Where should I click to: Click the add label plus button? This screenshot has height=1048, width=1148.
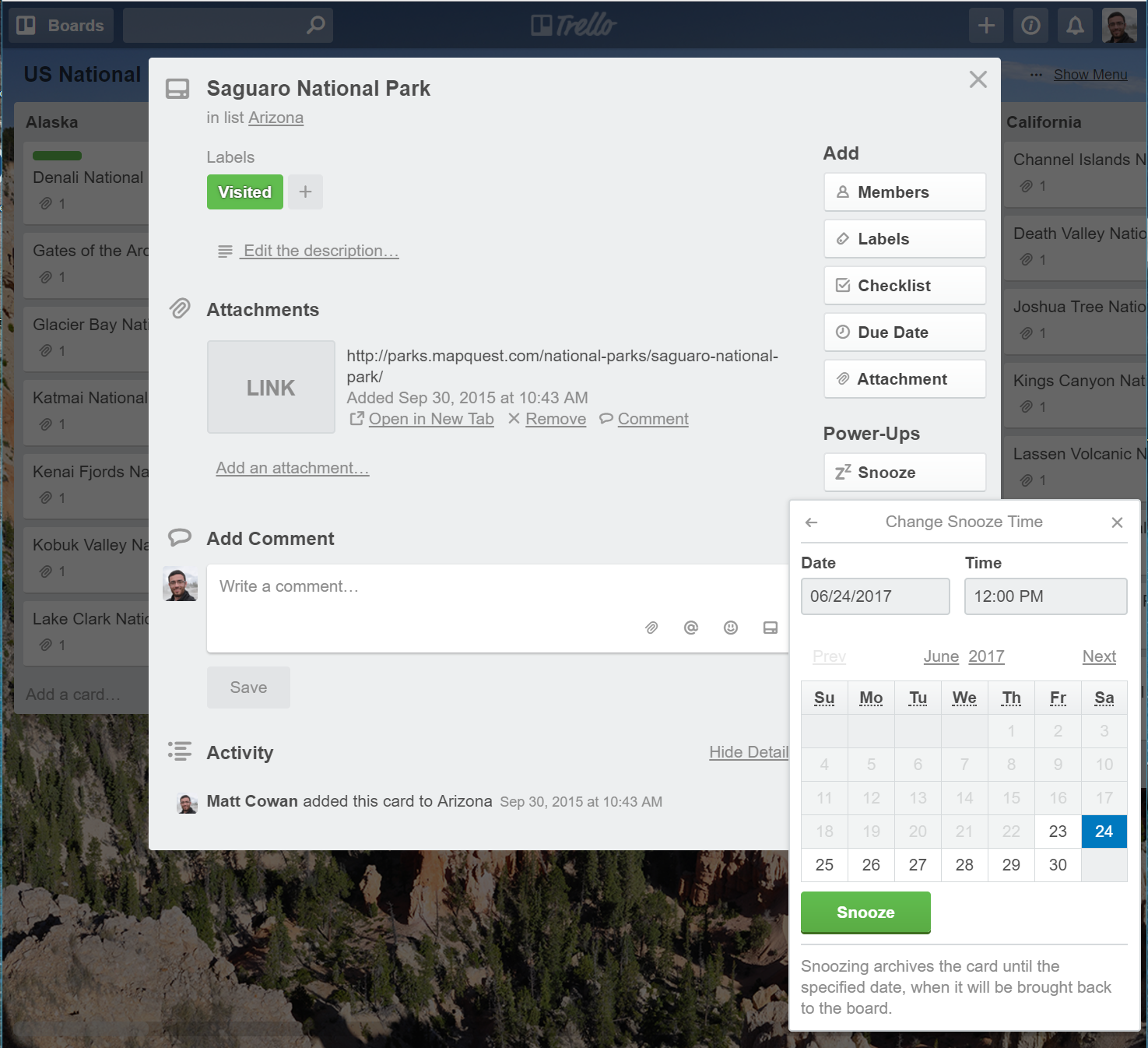click(x=305, y=192)
